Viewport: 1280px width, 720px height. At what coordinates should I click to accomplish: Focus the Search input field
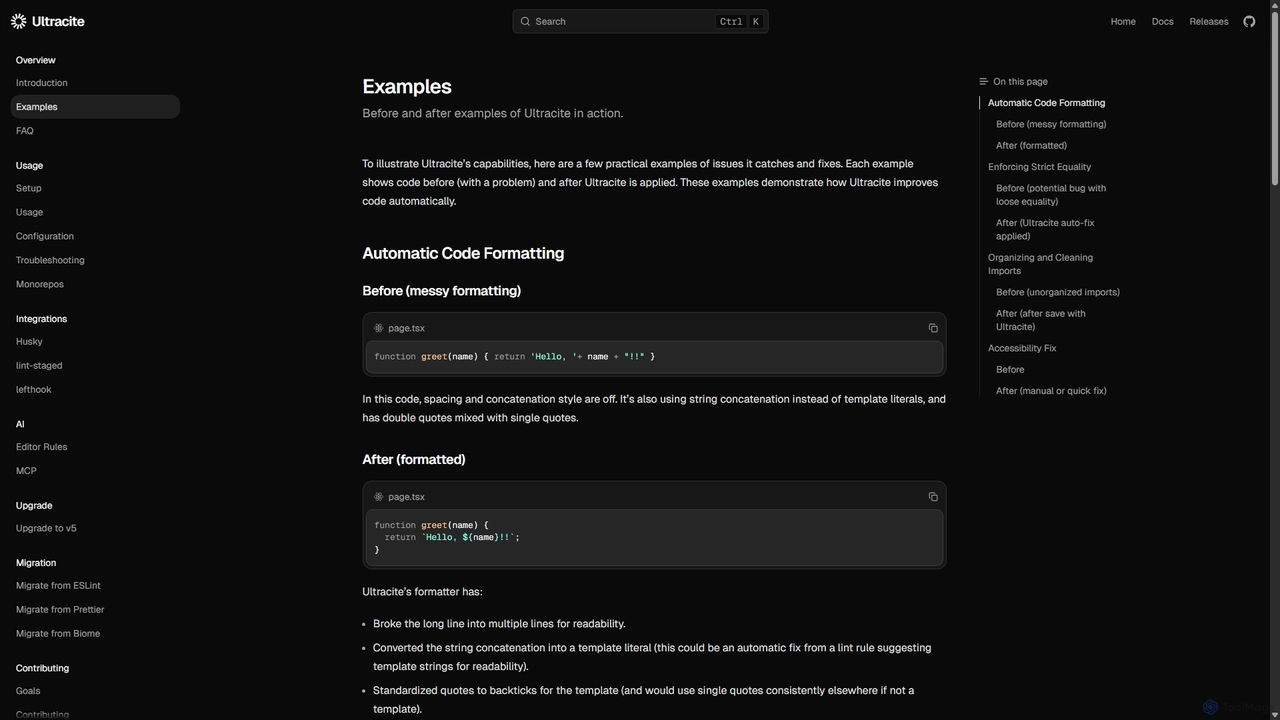coord(640,21)
